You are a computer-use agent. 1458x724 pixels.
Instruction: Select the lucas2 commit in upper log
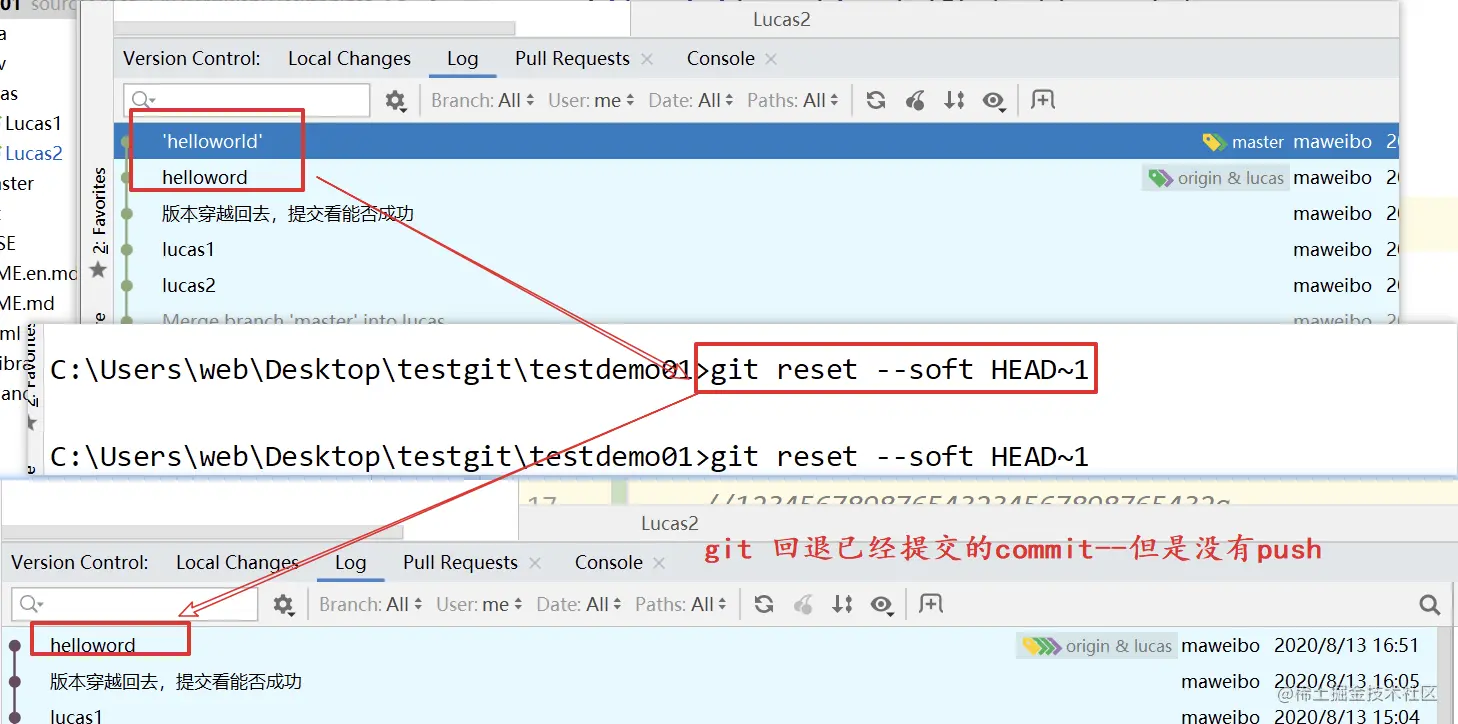[756, 286]
